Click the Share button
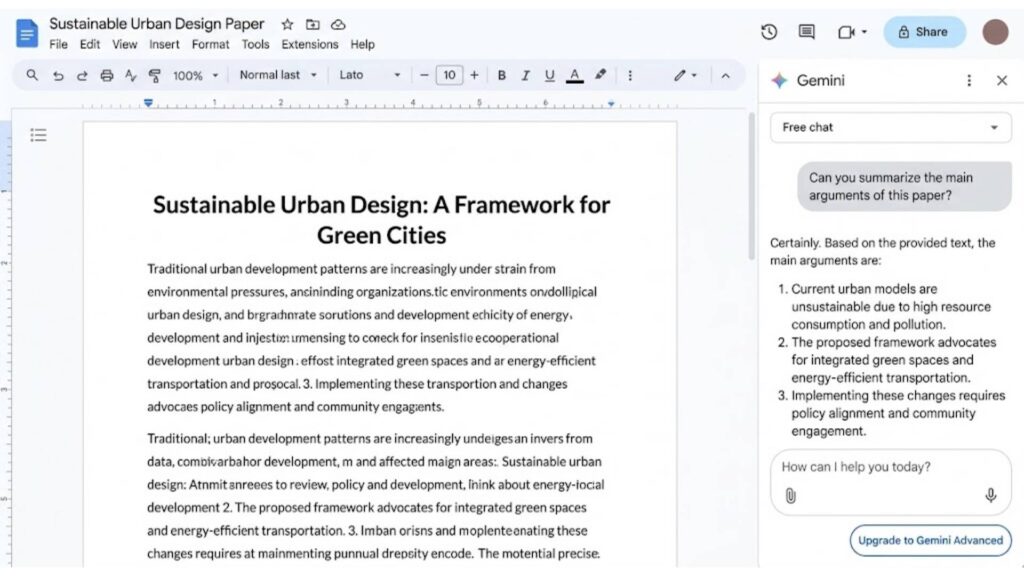Image resolution: width=1024 pixels, height=576 pixels. coord(924,32)
